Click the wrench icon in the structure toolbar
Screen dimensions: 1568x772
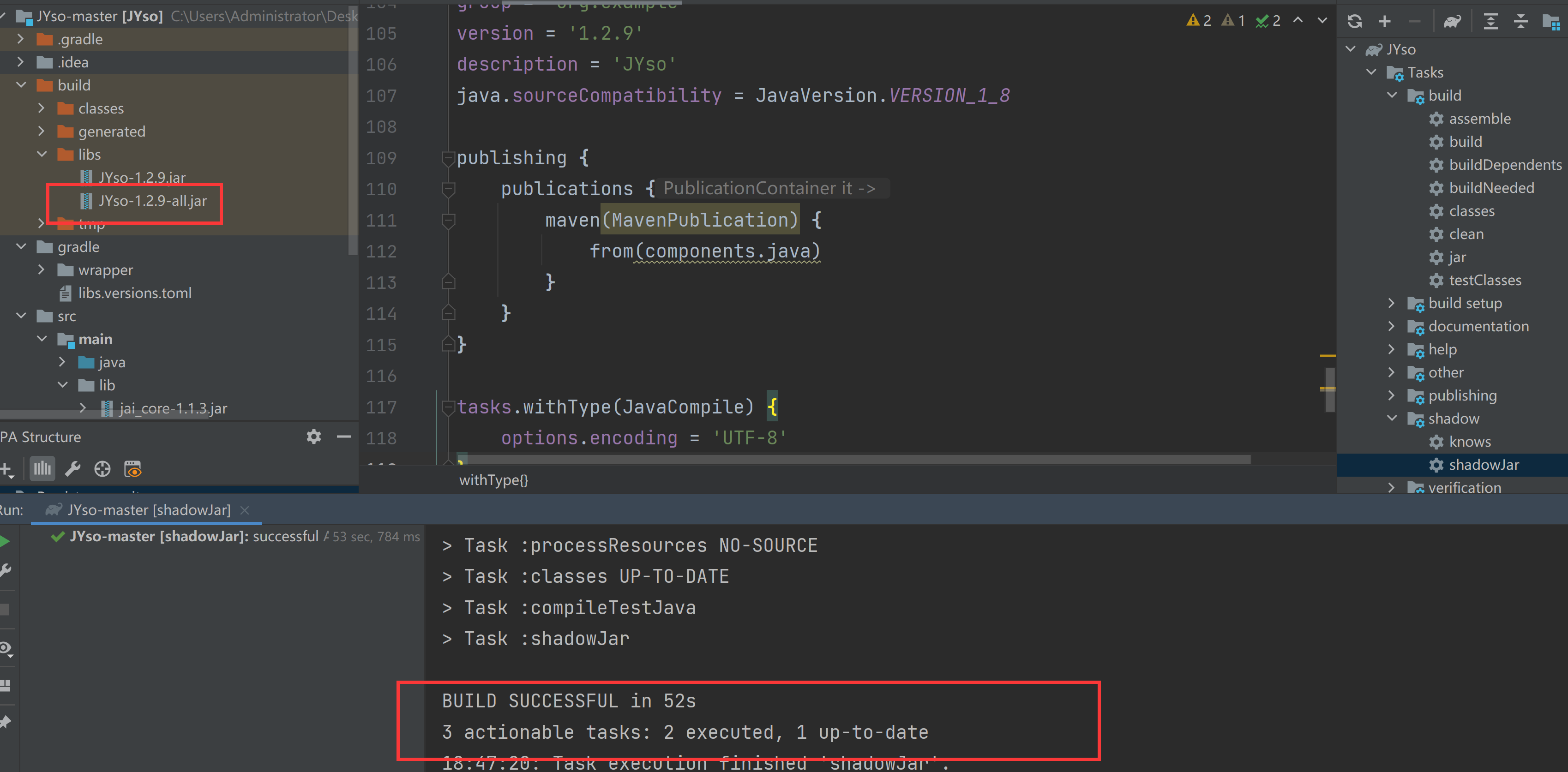click(x=72, y=469)
